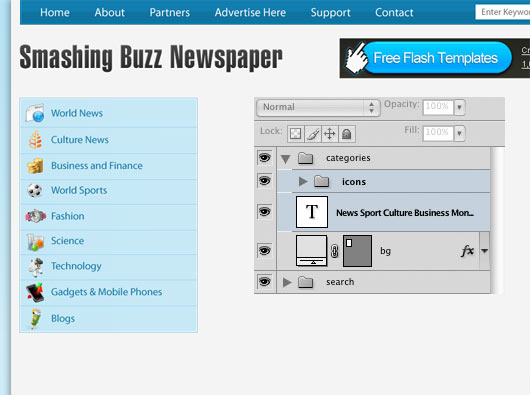Click the Blogs pencil icon

point(35,318)
